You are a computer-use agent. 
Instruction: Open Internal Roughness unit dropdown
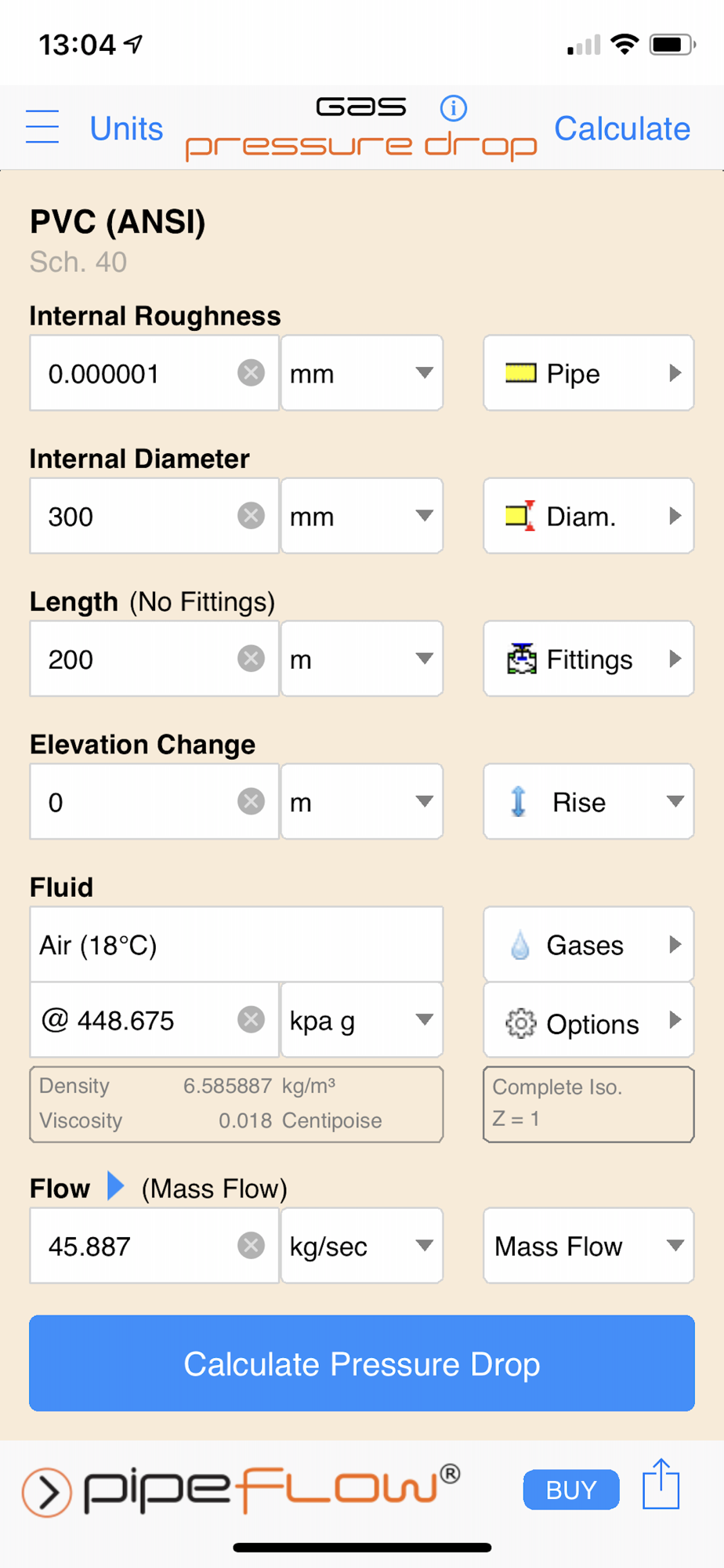tap(362, 373)
